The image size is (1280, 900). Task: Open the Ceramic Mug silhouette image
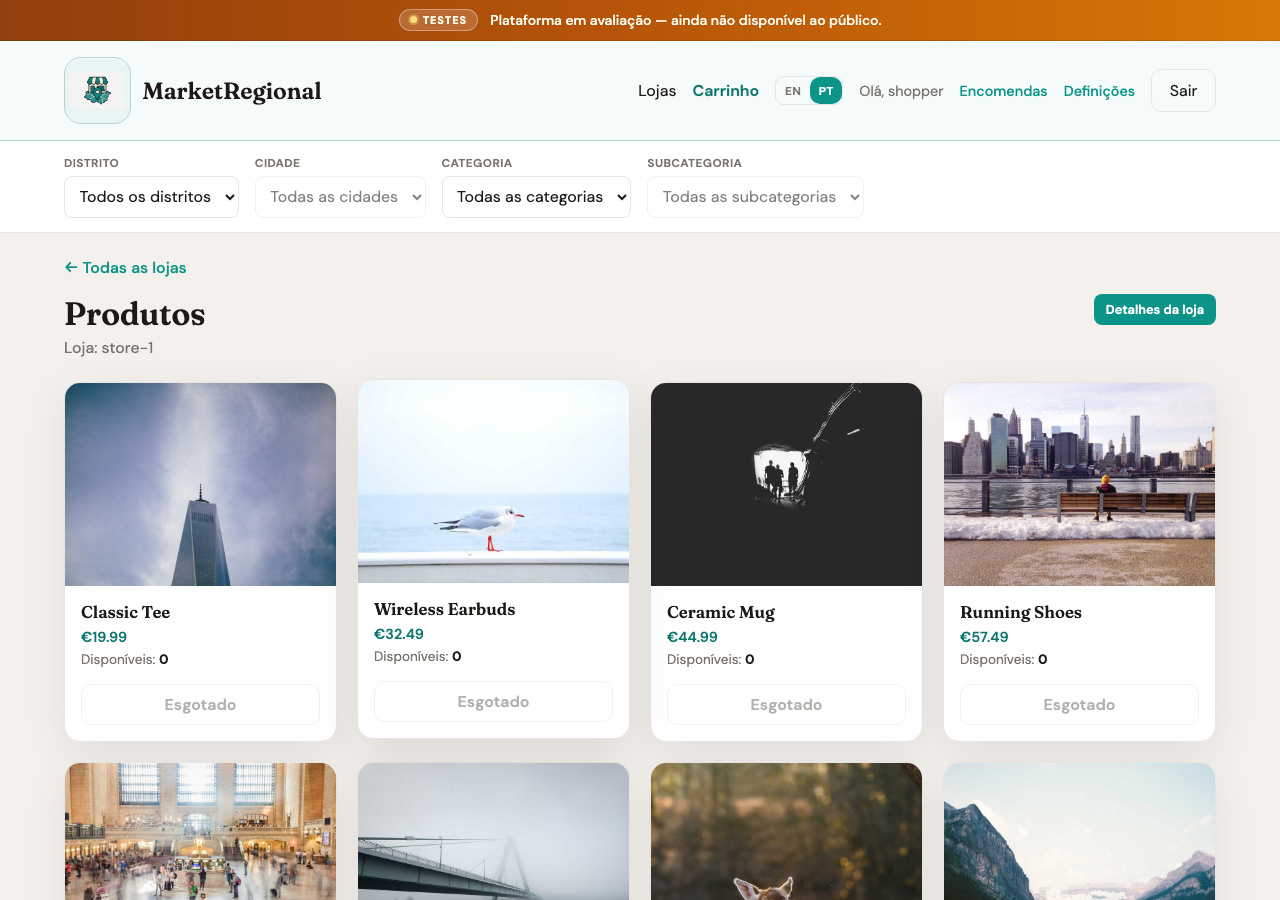tap(786, 484)
